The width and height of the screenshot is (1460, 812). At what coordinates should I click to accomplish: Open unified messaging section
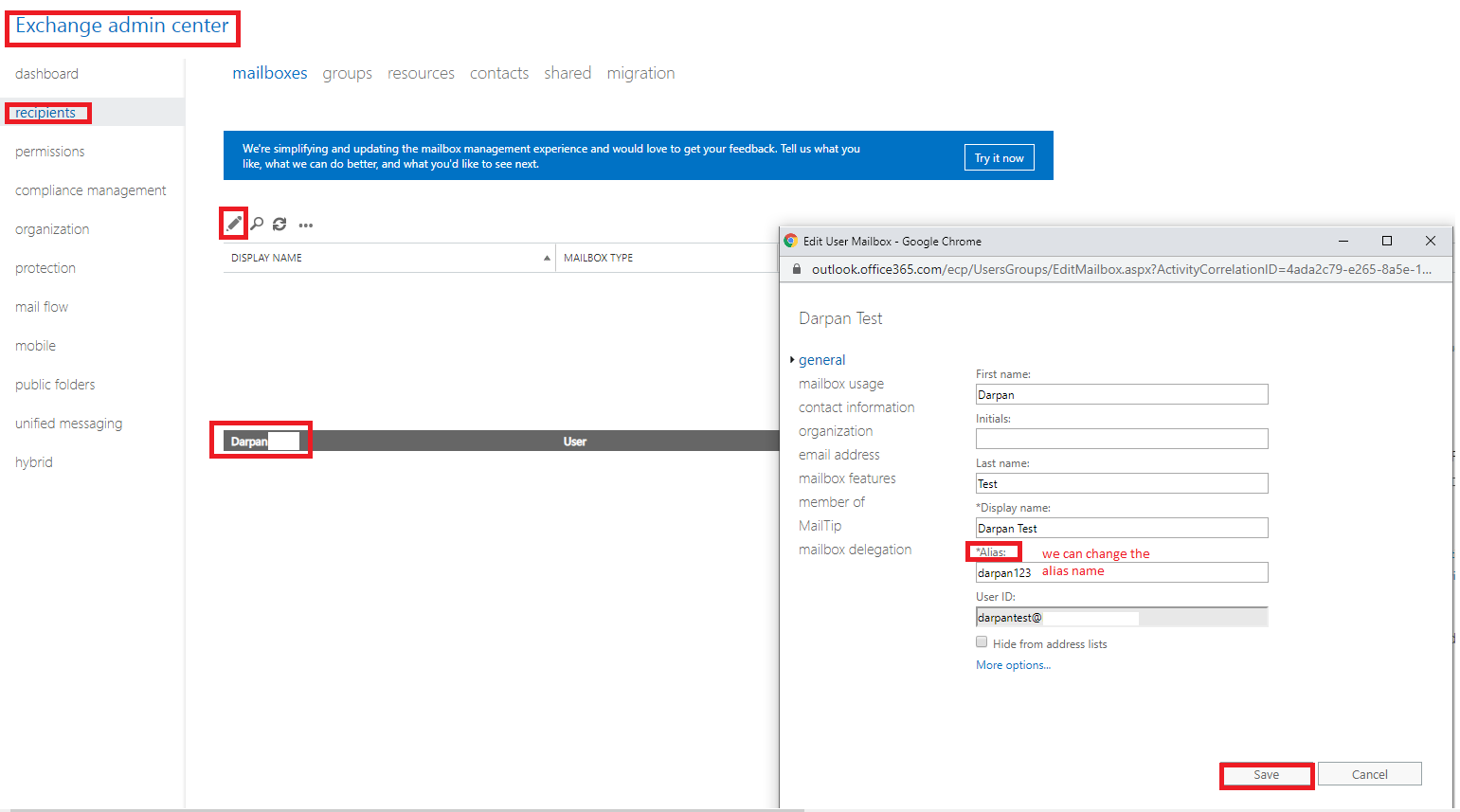pos(68,424)
